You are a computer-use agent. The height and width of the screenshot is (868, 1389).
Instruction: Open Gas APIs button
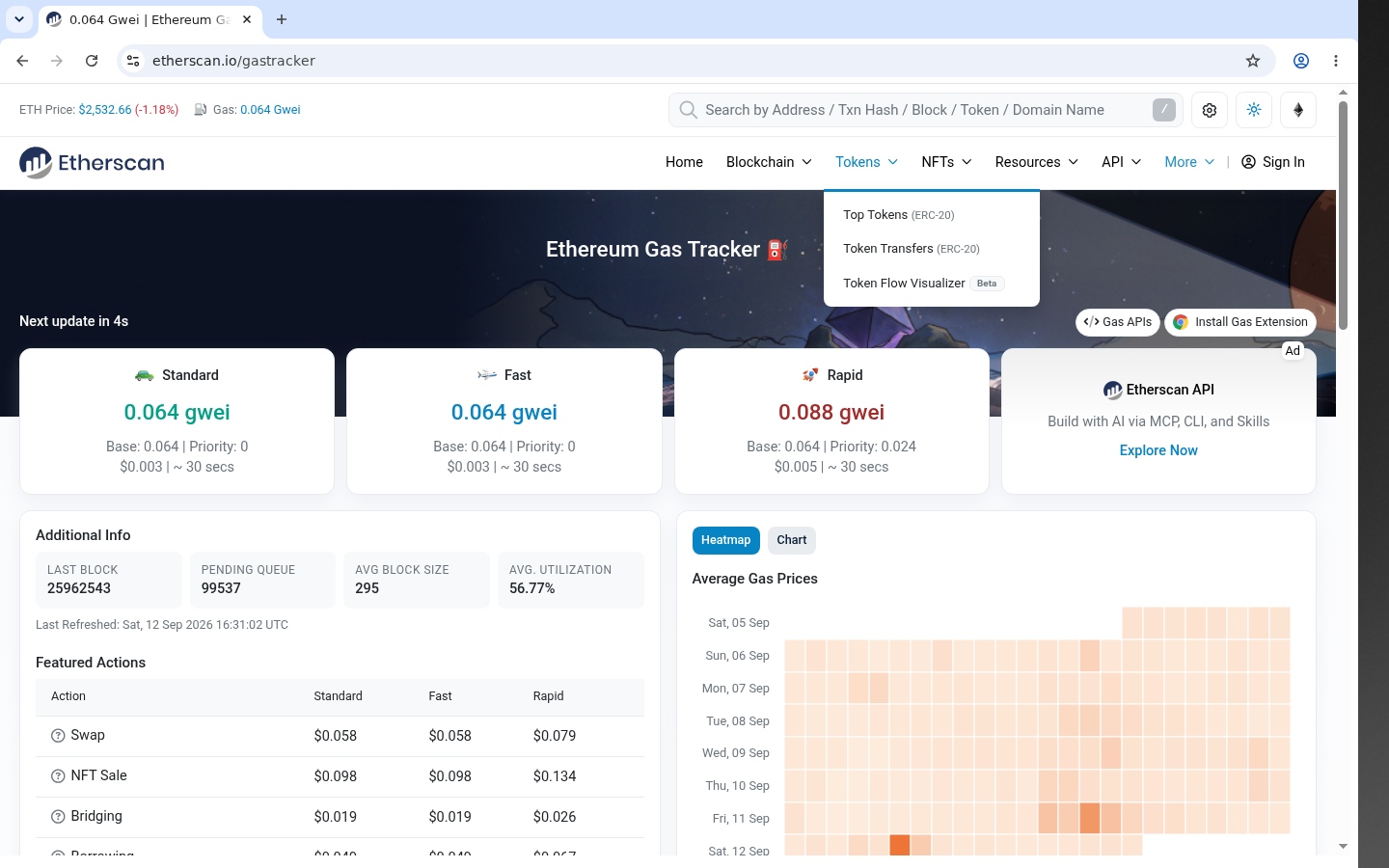[x=1118, y=322]
